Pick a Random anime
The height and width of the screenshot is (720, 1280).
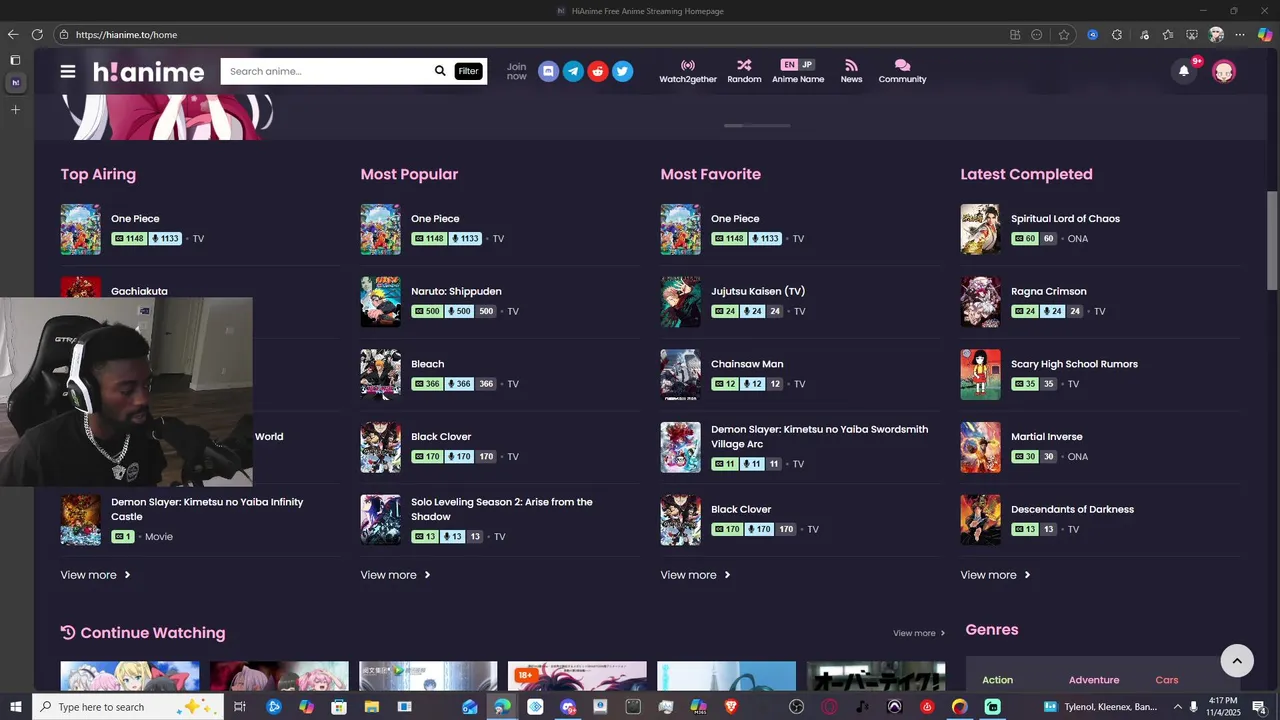[x=744, y=71]
